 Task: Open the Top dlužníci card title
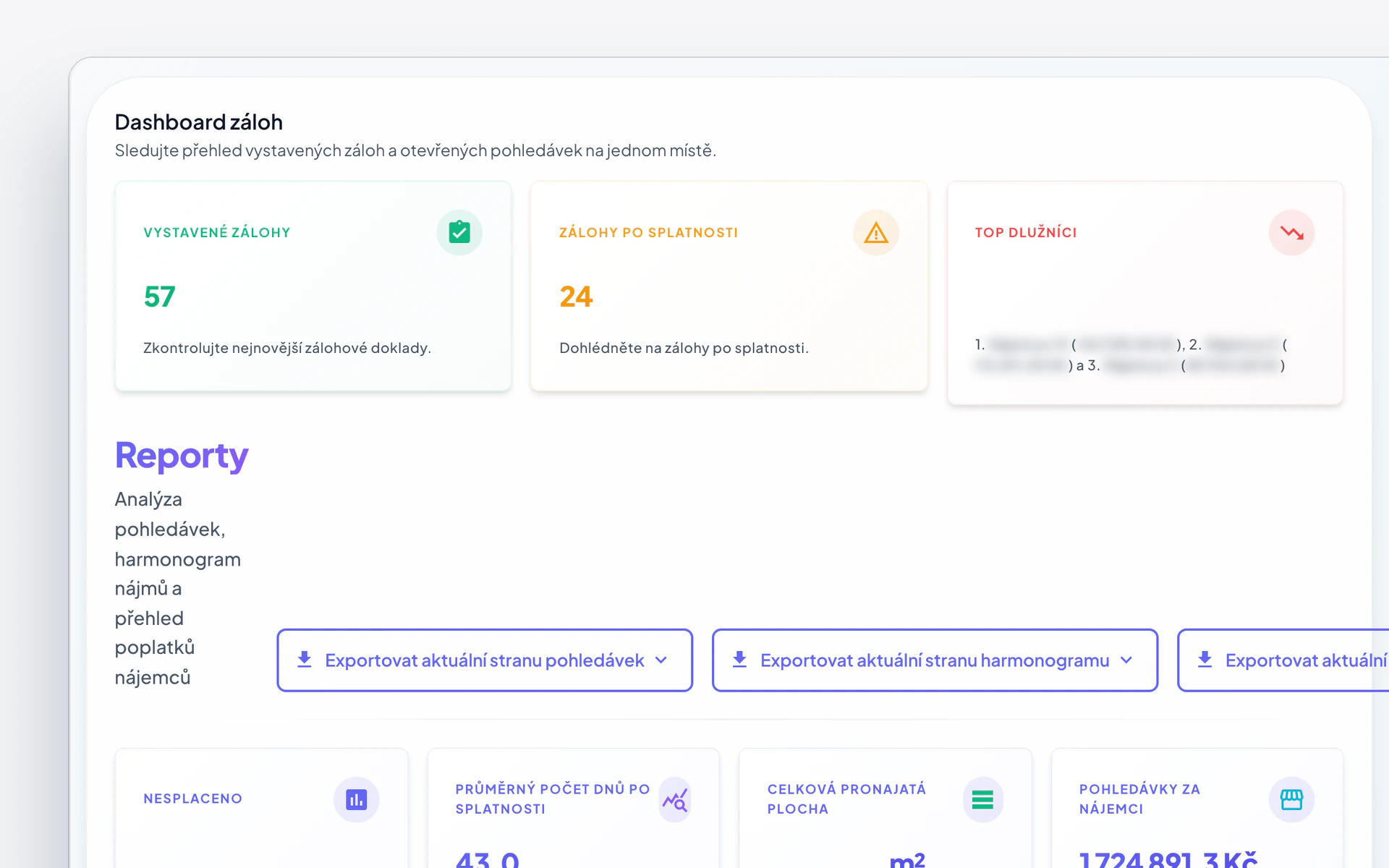(1026, 232)
